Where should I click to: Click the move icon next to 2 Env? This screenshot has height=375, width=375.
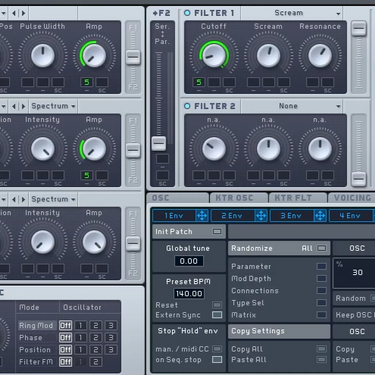261,216
